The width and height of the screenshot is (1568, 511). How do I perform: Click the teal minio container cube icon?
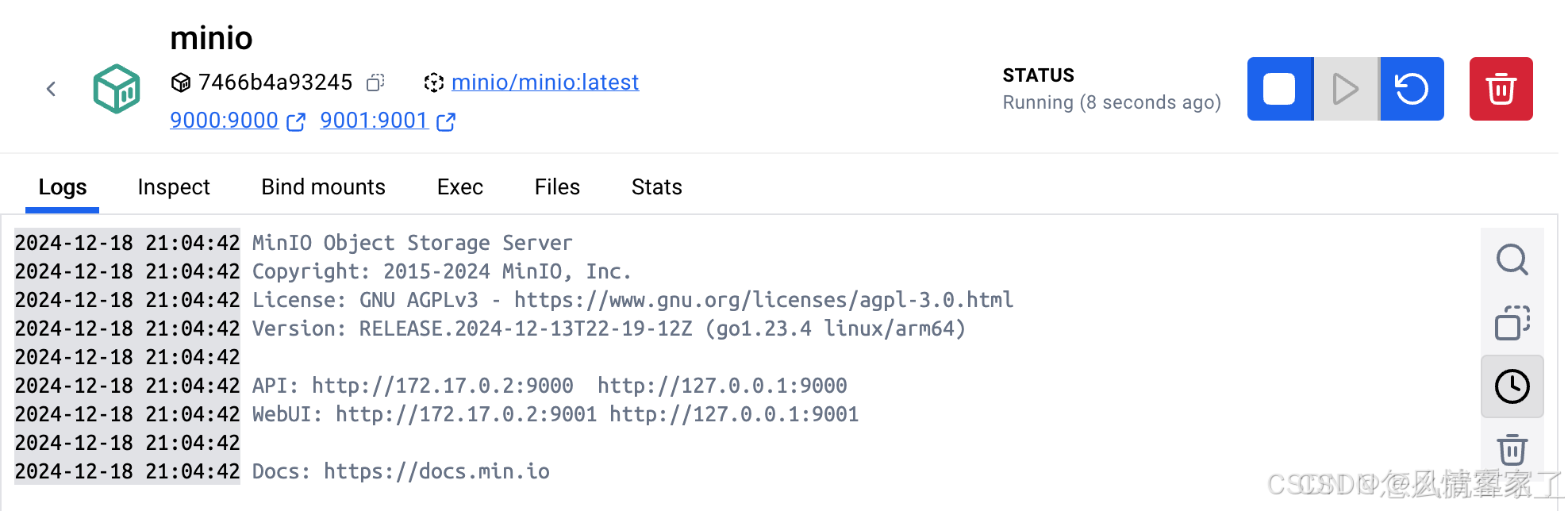tap(117, 89)
